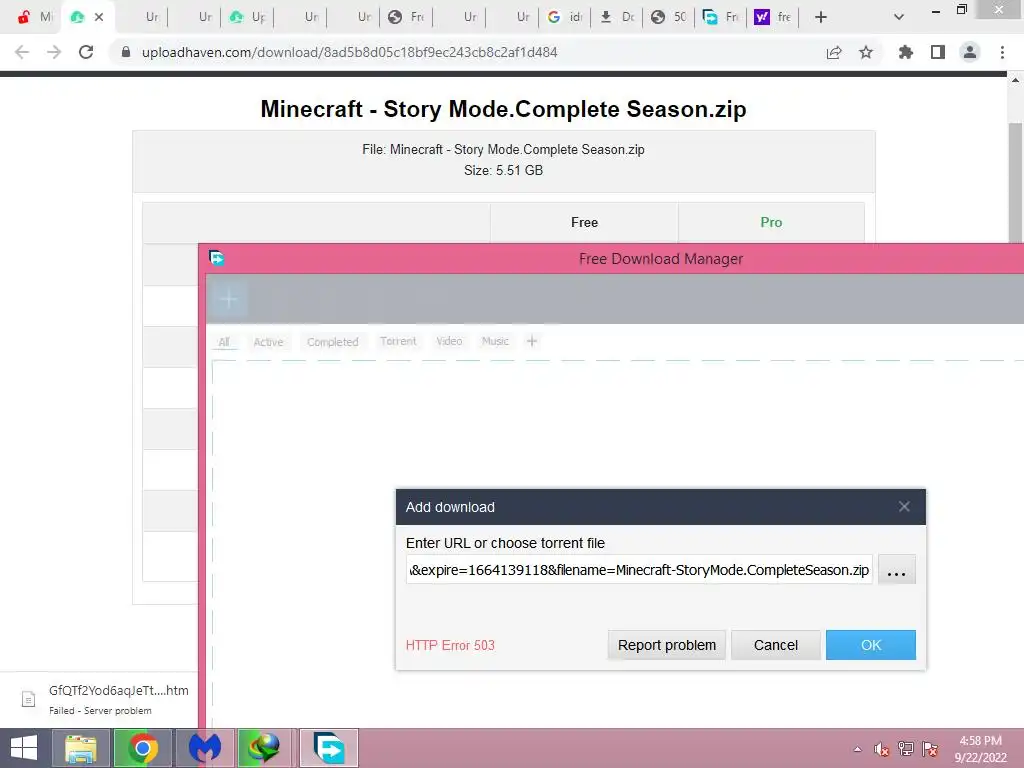This screenshot has width=1024, height=768.
Task: Open Malwarebytes from the taskbar
Action: pyautogui.click(x=204, y=748)
